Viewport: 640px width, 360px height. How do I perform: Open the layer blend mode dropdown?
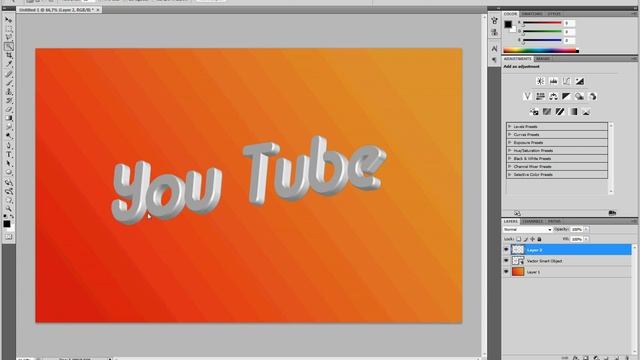click(x=527, y=229)
